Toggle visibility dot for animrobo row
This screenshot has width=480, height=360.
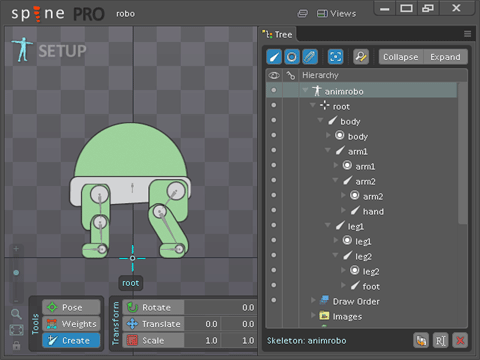click(274, 90)
